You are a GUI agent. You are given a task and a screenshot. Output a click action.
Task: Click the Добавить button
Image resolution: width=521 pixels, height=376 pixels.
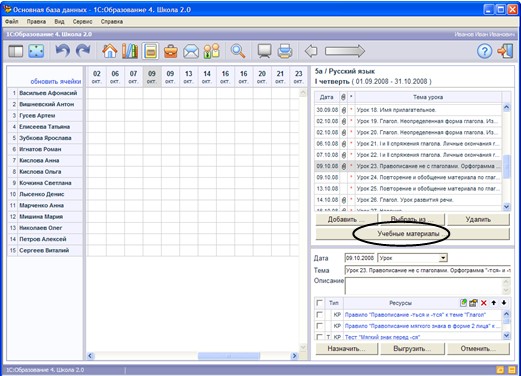coord(346,219)
